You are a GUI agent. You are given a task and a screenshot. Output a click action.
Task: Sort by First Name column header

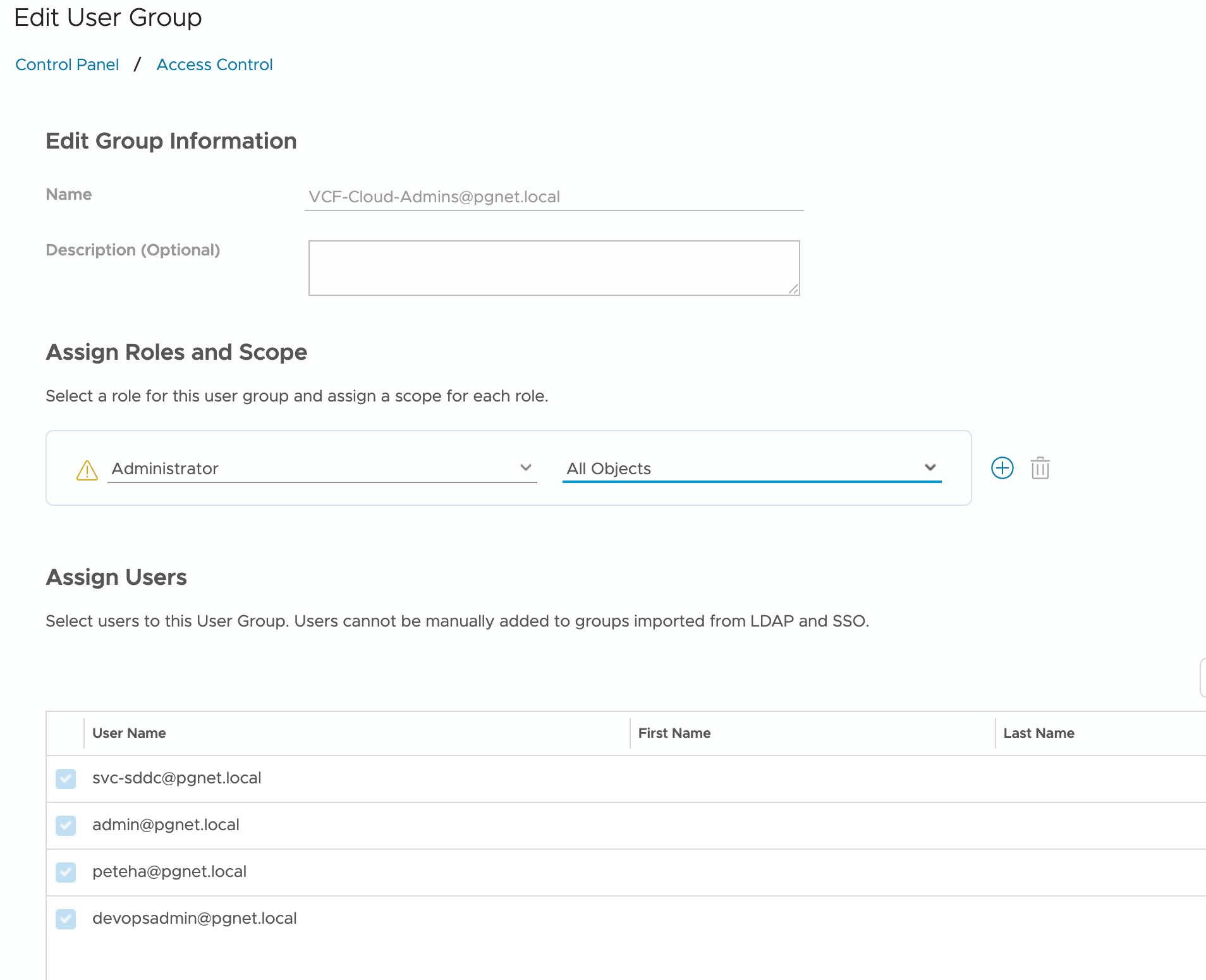(x=674, y=733)
